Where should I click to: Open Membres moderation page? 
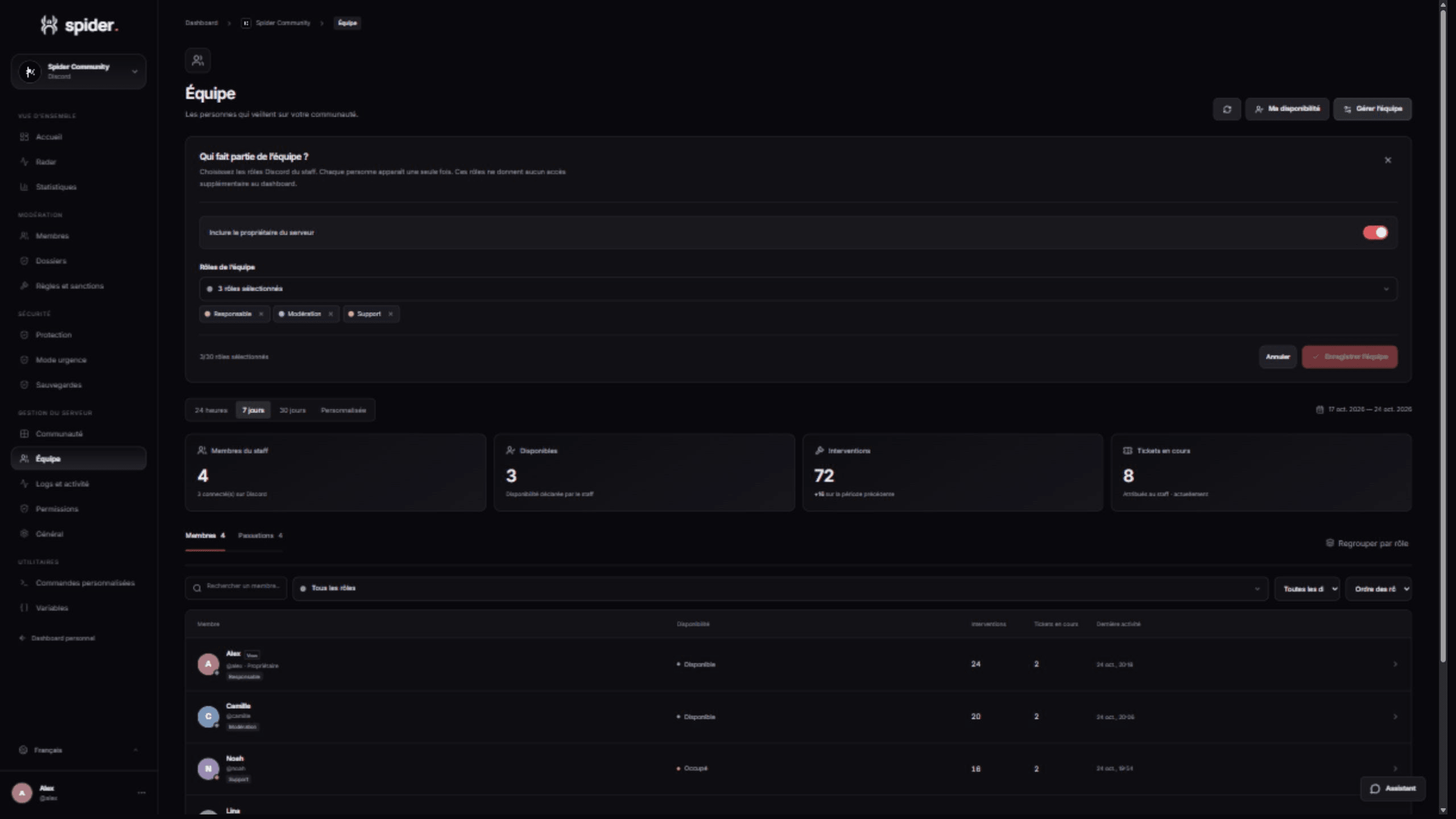(x=78, y=236)
